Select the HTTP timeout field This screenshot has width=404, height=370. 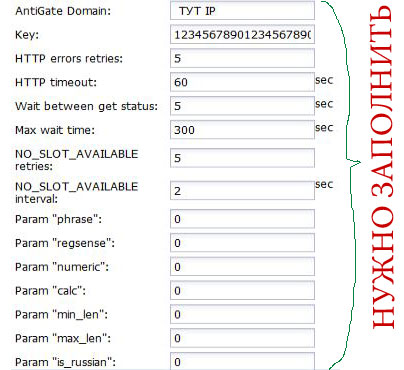[x=242, y=82]
